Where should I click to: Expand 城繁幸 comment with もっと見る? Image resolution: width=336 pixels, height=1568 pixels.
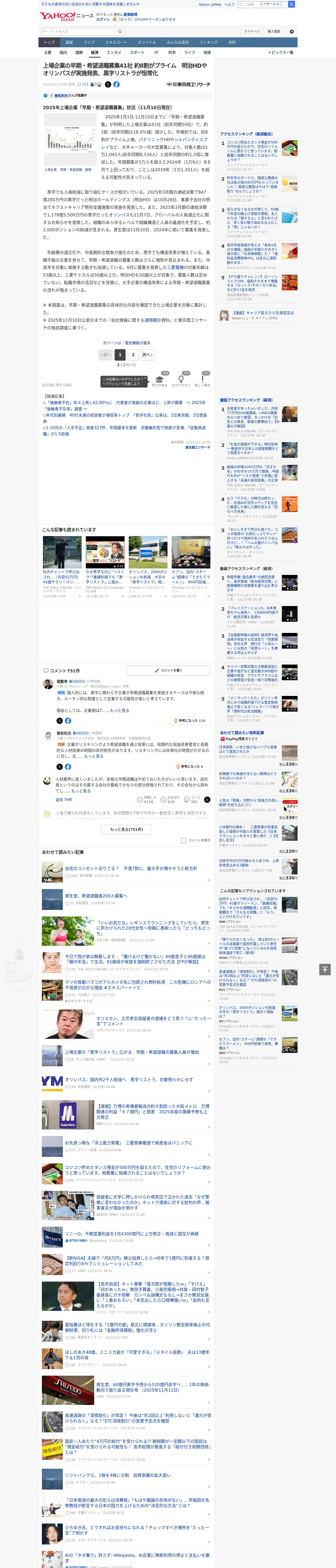[x=120, y=710]
